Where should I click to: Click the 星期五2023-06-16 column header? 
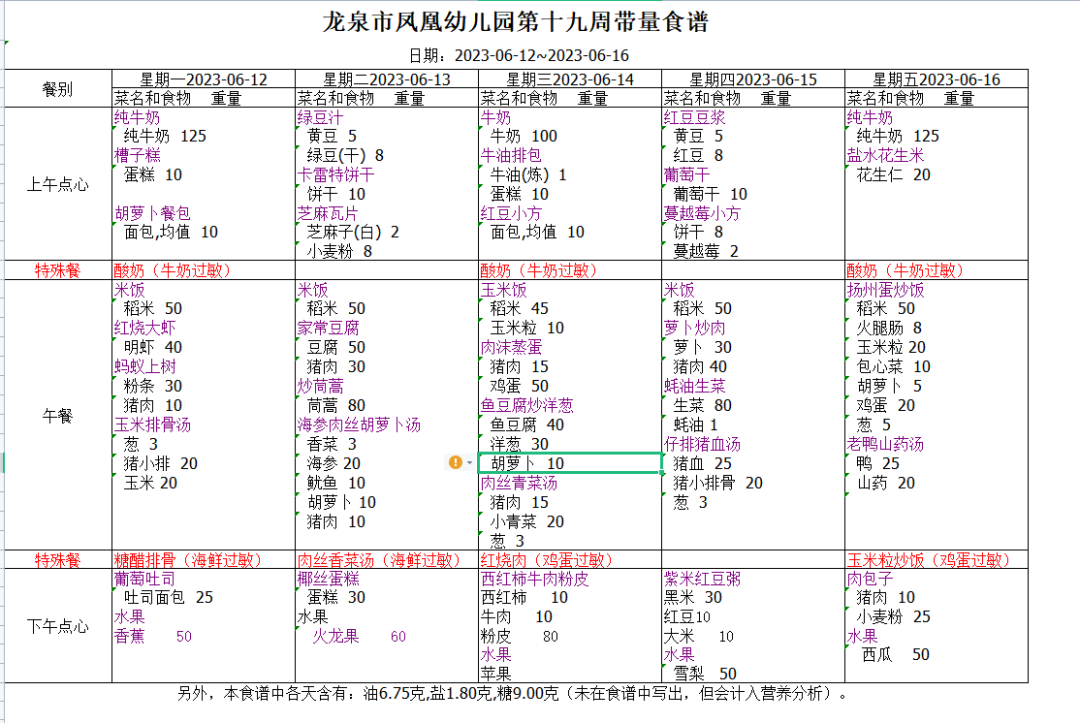pos(937,79)
